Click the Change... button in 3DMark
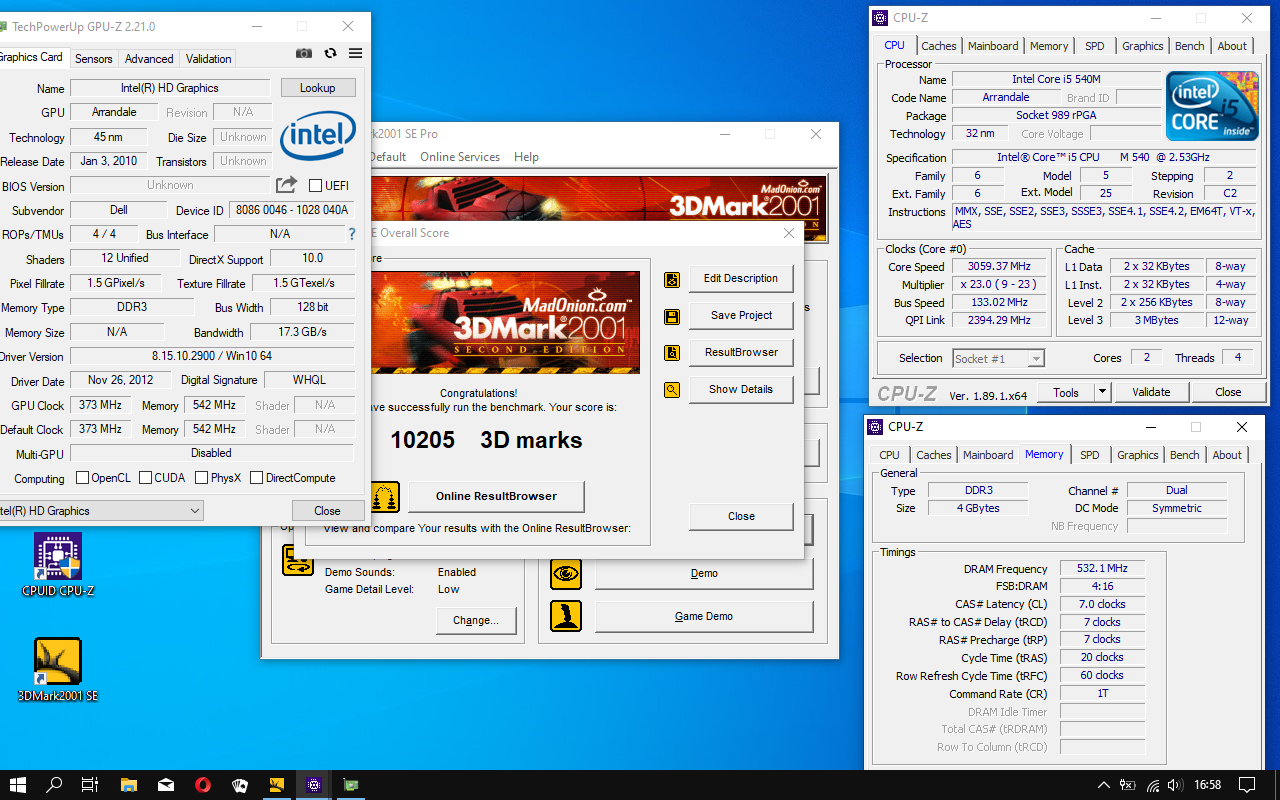Viewport: 1280px width, 800px height. (x=476, y=621)
